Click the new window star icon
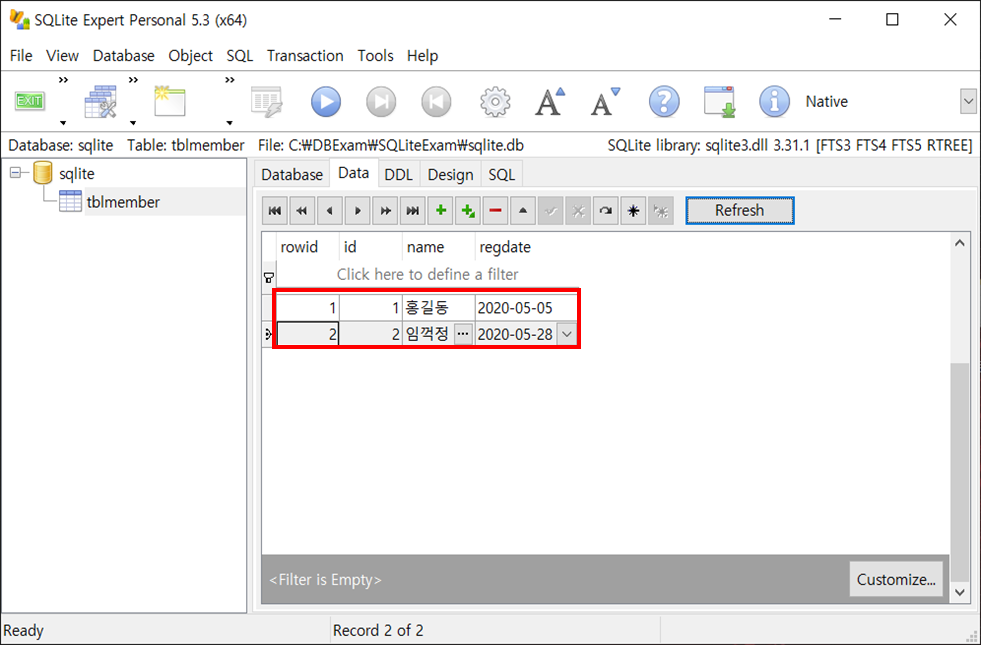The image size is (981, 645). [170, 101]
